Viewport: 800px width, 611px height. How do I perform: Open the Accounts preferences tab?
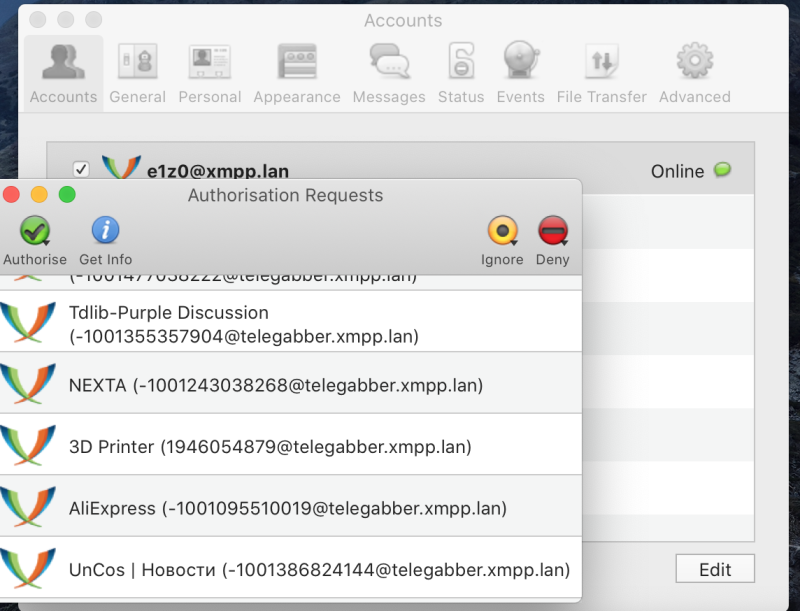[x=63, y=73]
